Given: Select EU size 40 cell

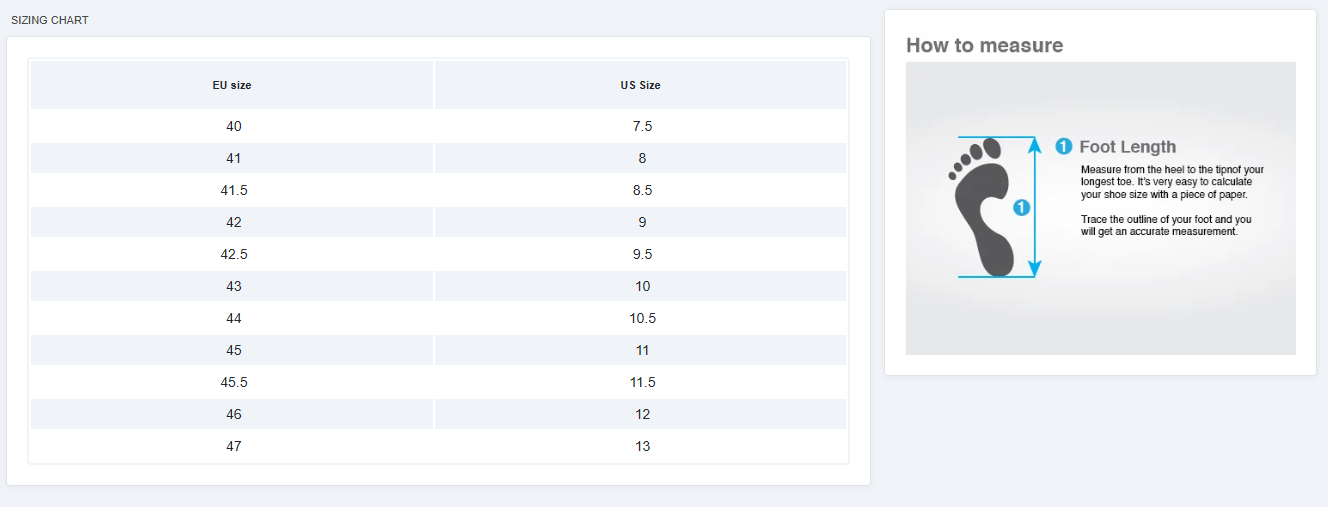Looking at the screenshot, I should point(234,126).
